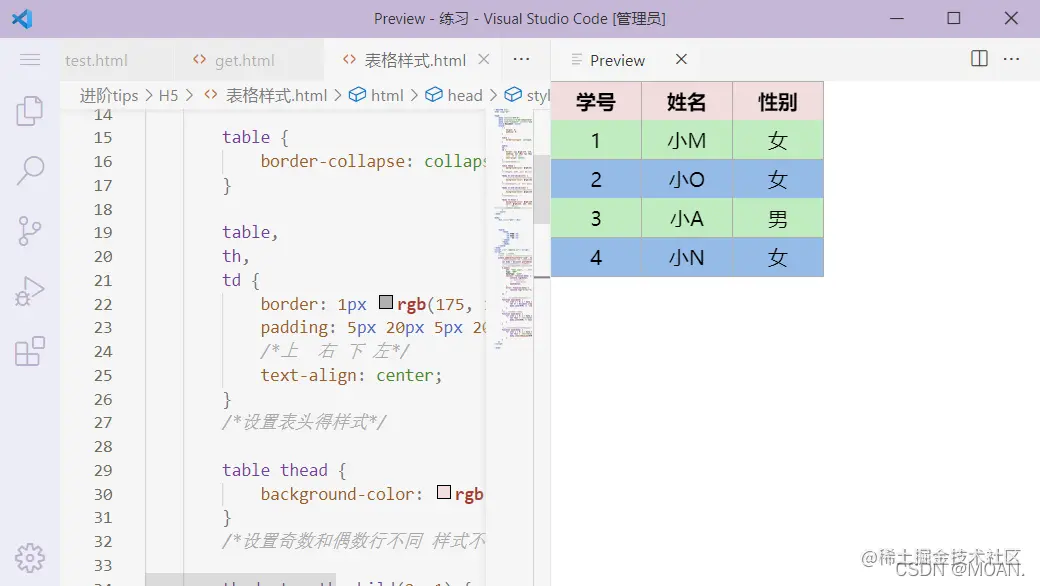The image size is (1040, 586).
Task: Click the 性别 table header in preview
Action: point(777,102)
